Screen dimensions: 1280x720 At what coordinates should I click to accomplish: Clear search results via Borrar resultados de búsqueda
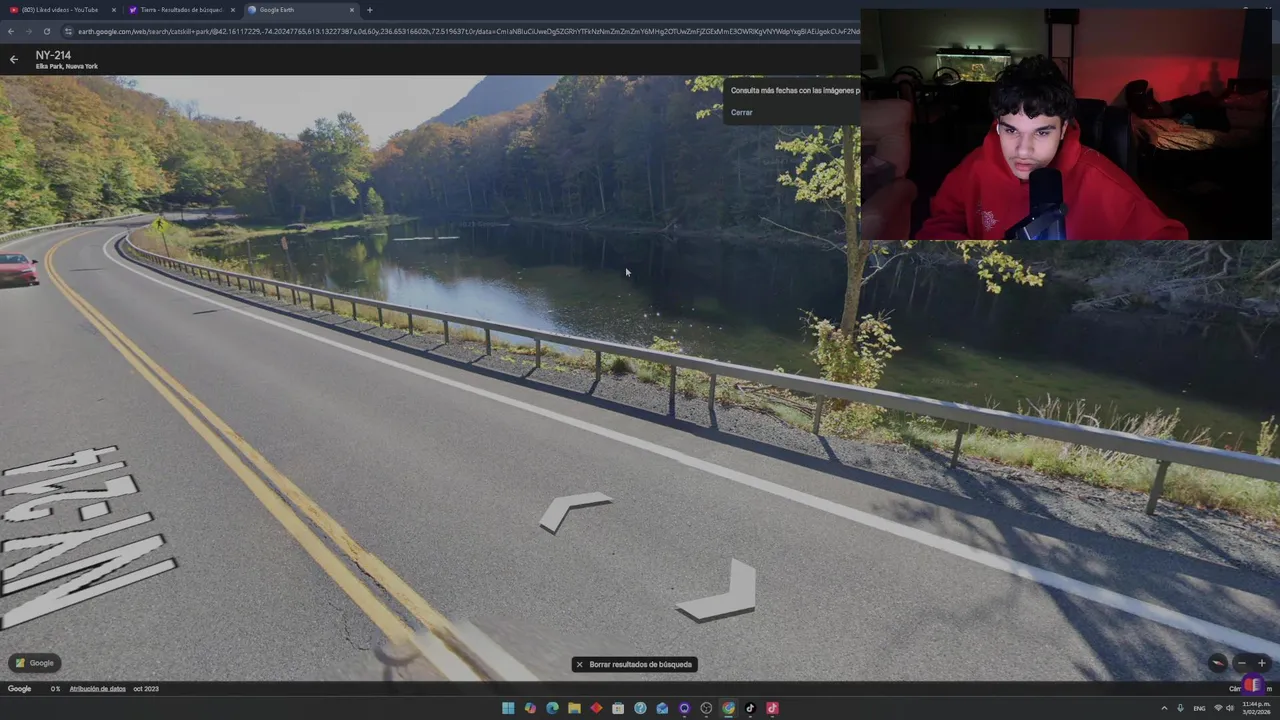[x=634, y=664]
